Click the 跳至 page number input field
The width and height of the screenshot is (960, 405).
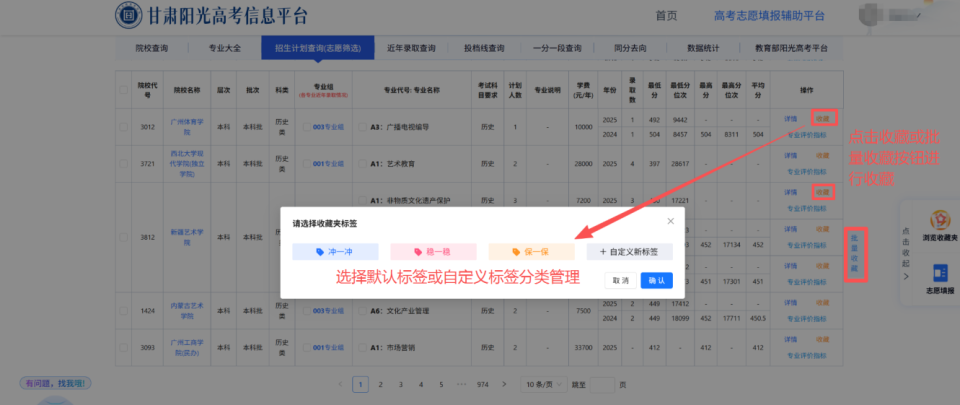[x=602, y=384]
